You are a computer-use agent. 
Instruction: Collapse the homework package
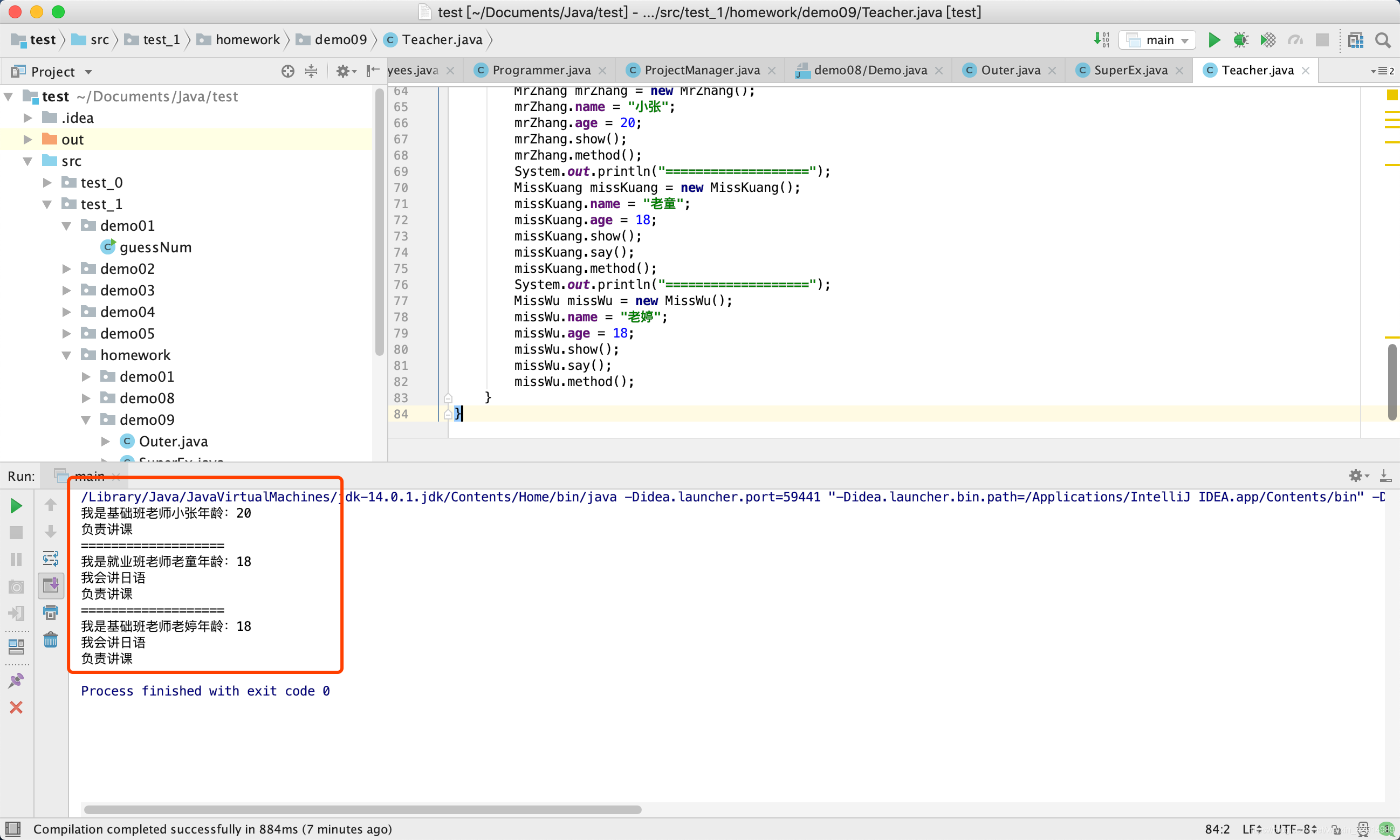[x=67, y=355]
